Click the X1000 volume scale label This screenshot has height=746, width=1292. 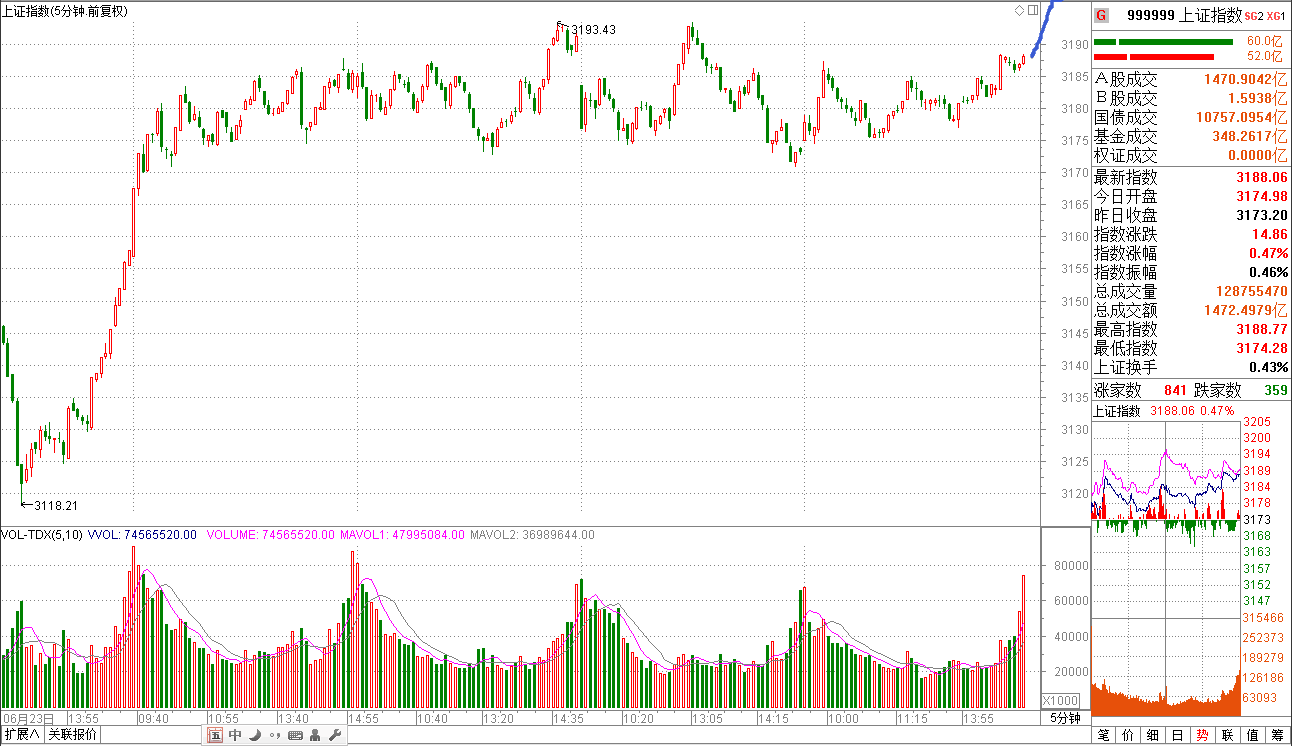click(x=1060, y=700)
